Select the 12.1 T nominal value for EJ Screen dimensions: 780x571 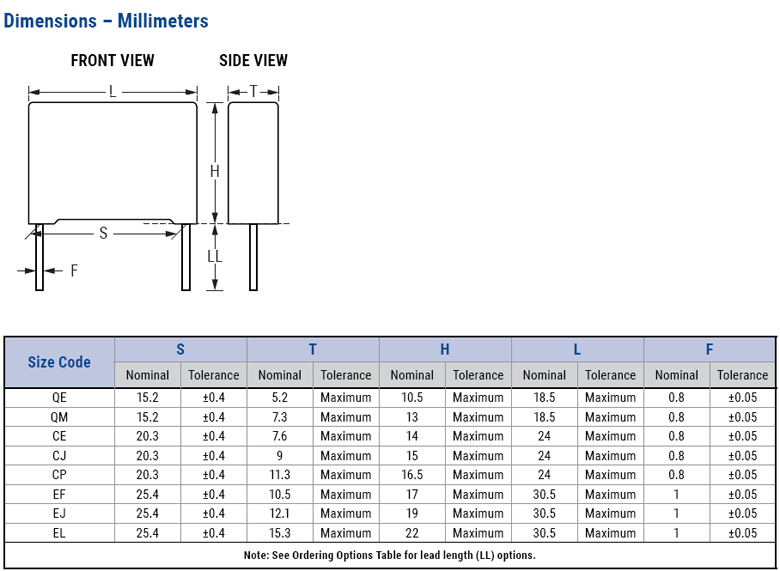[279, 514]
